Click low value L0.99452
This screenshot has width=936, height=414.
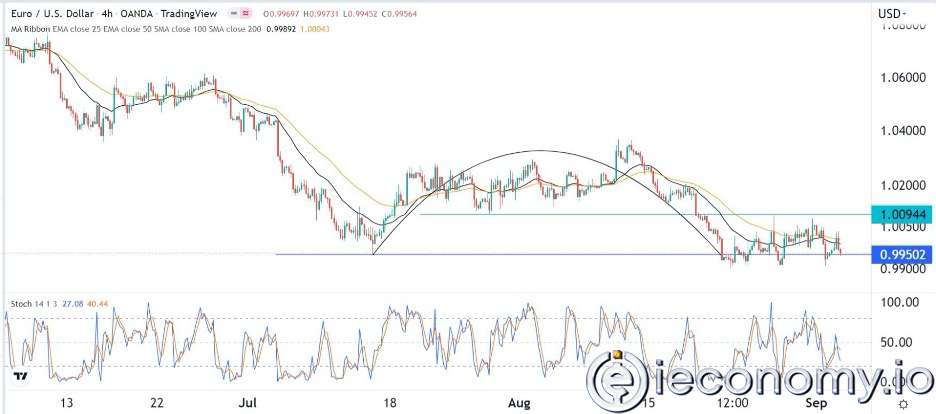point(360,12)
